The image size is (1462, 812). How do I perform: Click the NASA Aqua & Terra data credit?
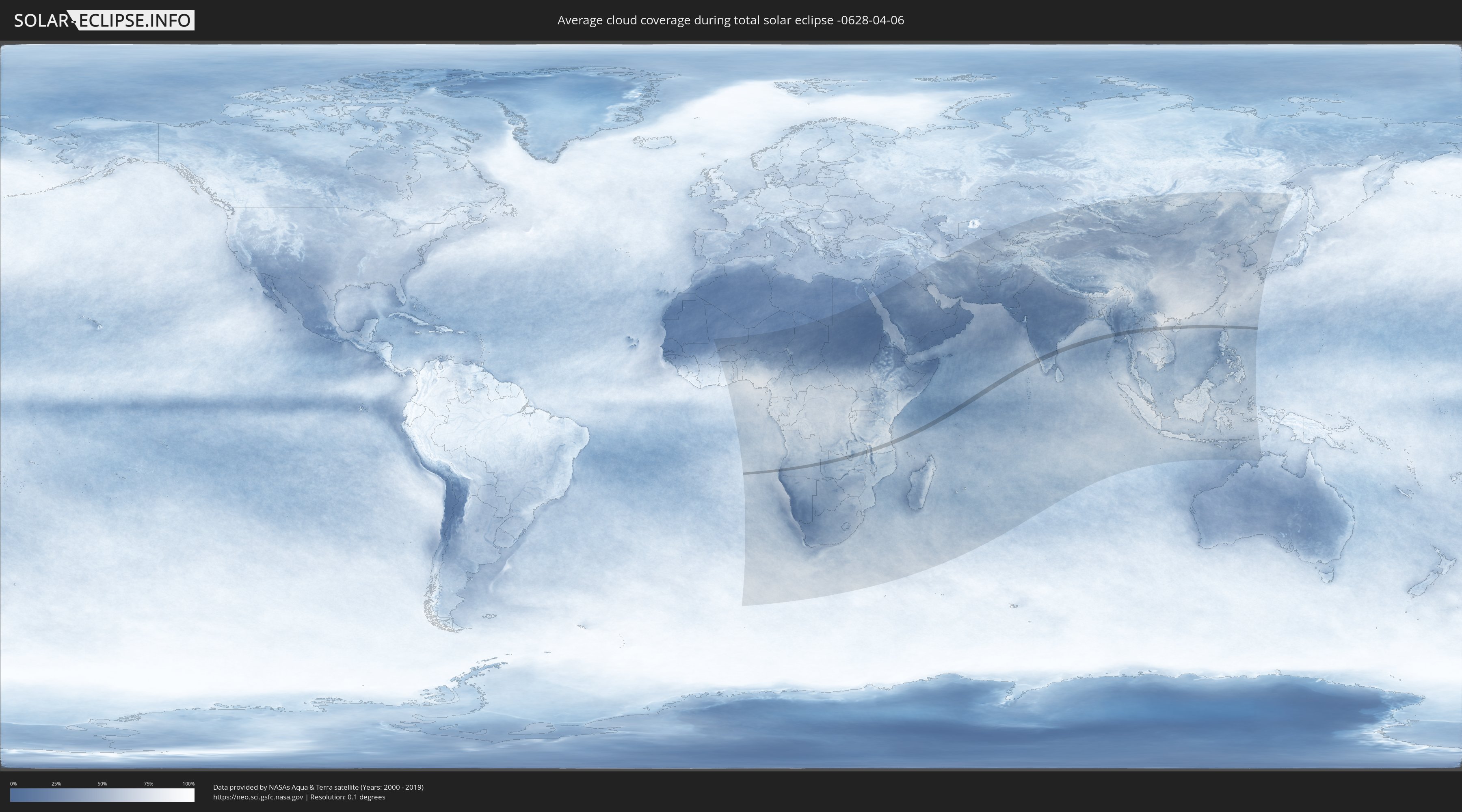(318, 787)
